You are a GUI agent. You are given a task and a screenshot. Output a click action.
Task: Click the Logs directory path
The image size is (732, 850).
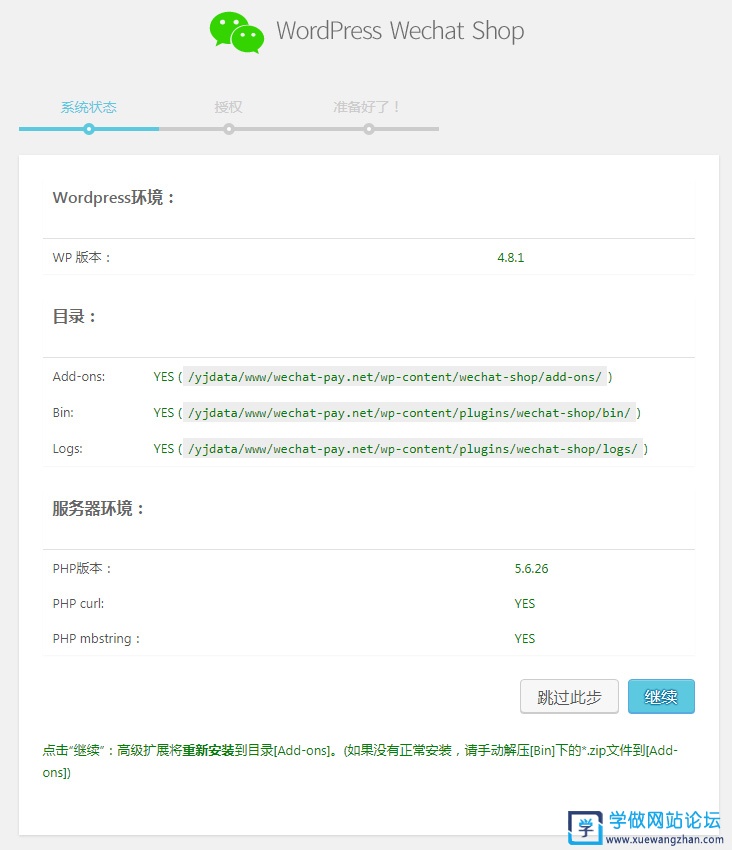pyautogui.click(x=412, y=449)
